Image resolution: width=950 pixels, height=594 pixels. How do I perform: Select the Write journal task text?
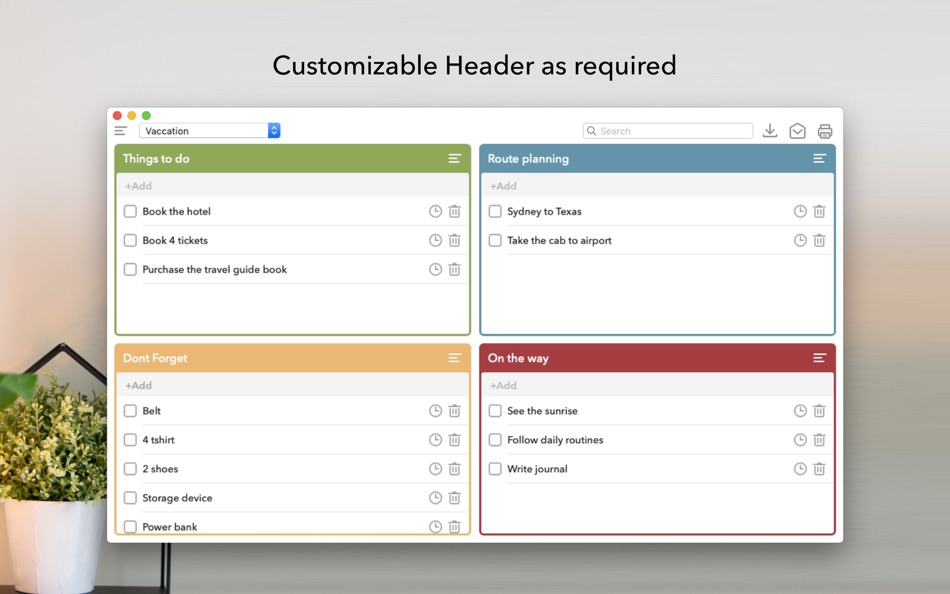537,469
